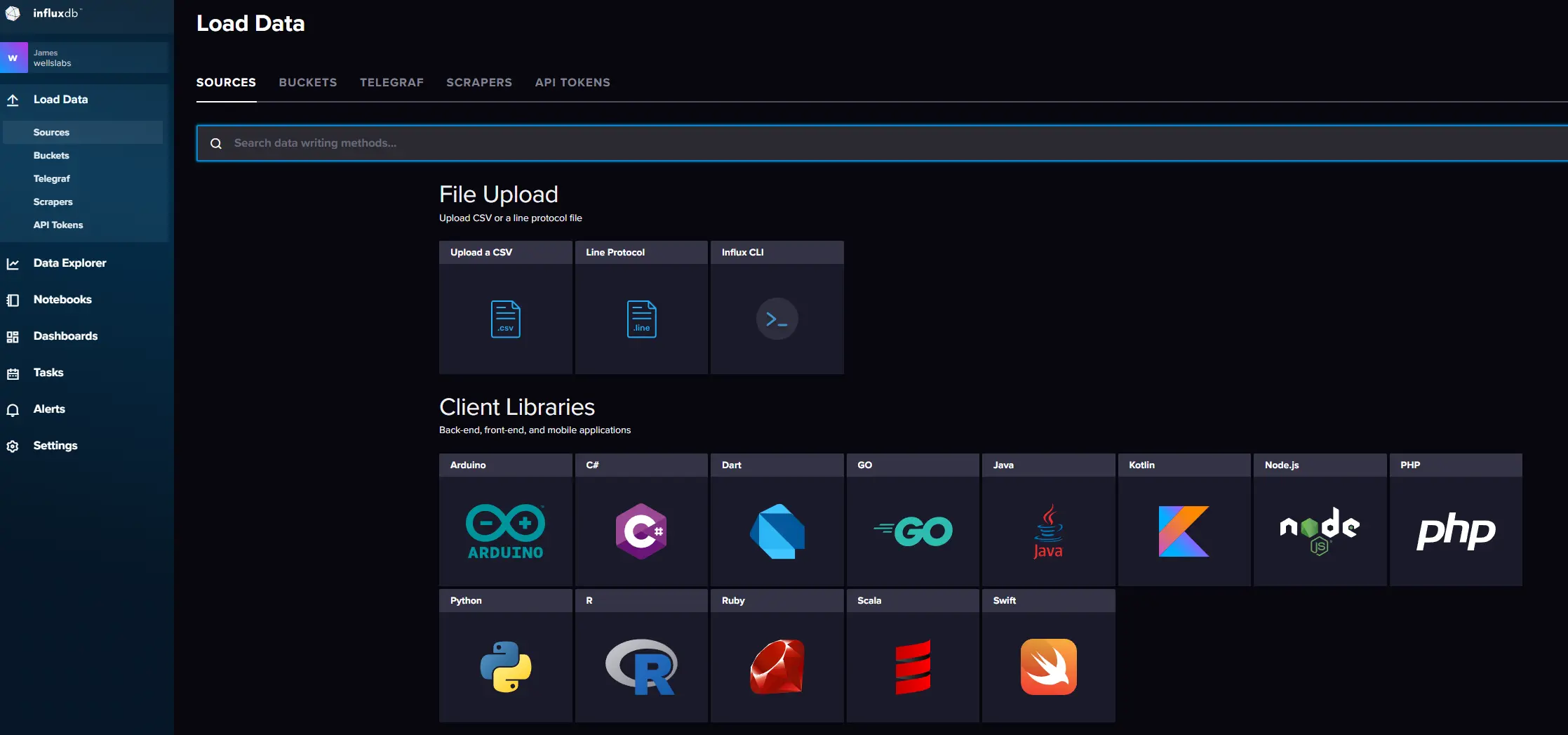Viewport: 1568px width, 735px height.
Task: Select the Line Protocol file icon
Action: point(641,319)
